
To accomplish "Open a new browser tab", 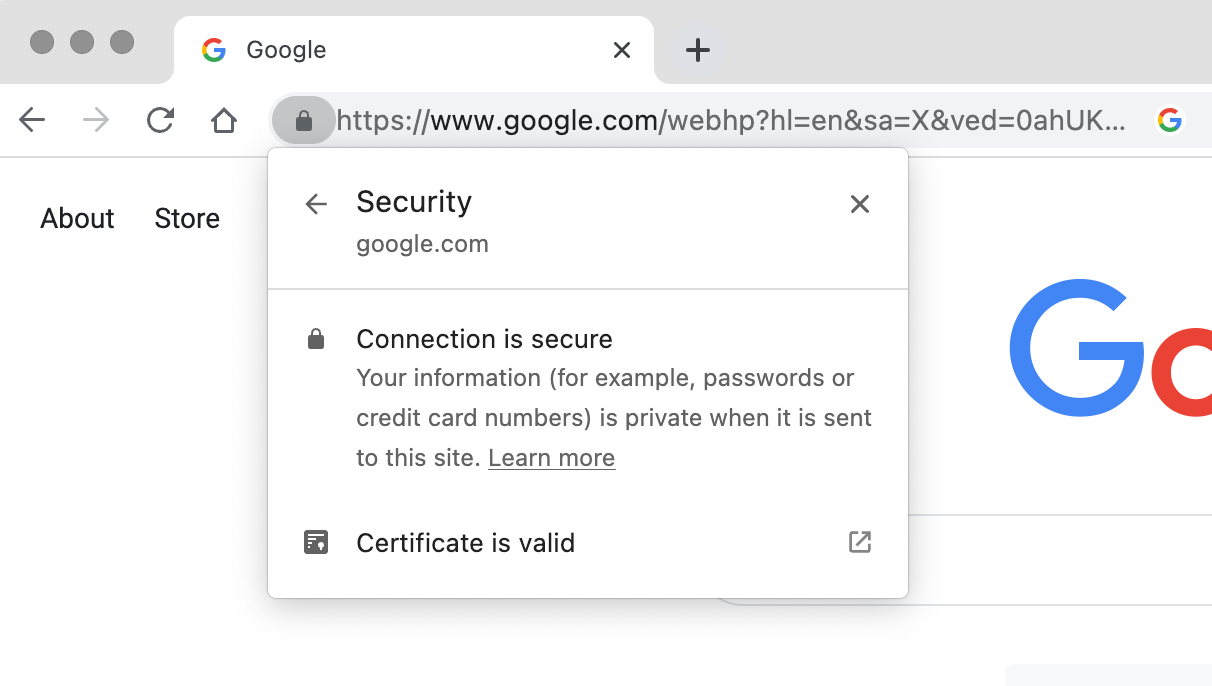I will 696,49.
